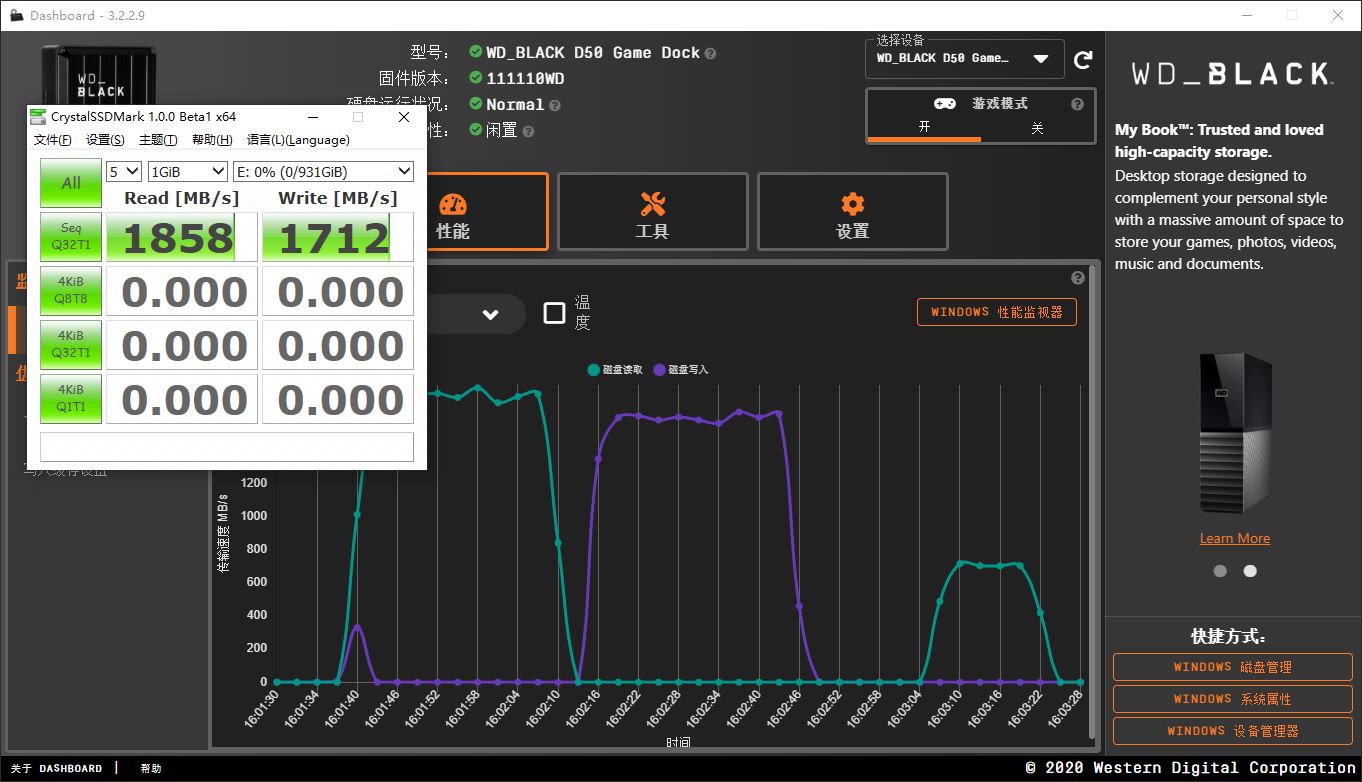1362x782 pixels.
Task: Click help icon beside 闲置 status
Action: (x=528, y=131)
